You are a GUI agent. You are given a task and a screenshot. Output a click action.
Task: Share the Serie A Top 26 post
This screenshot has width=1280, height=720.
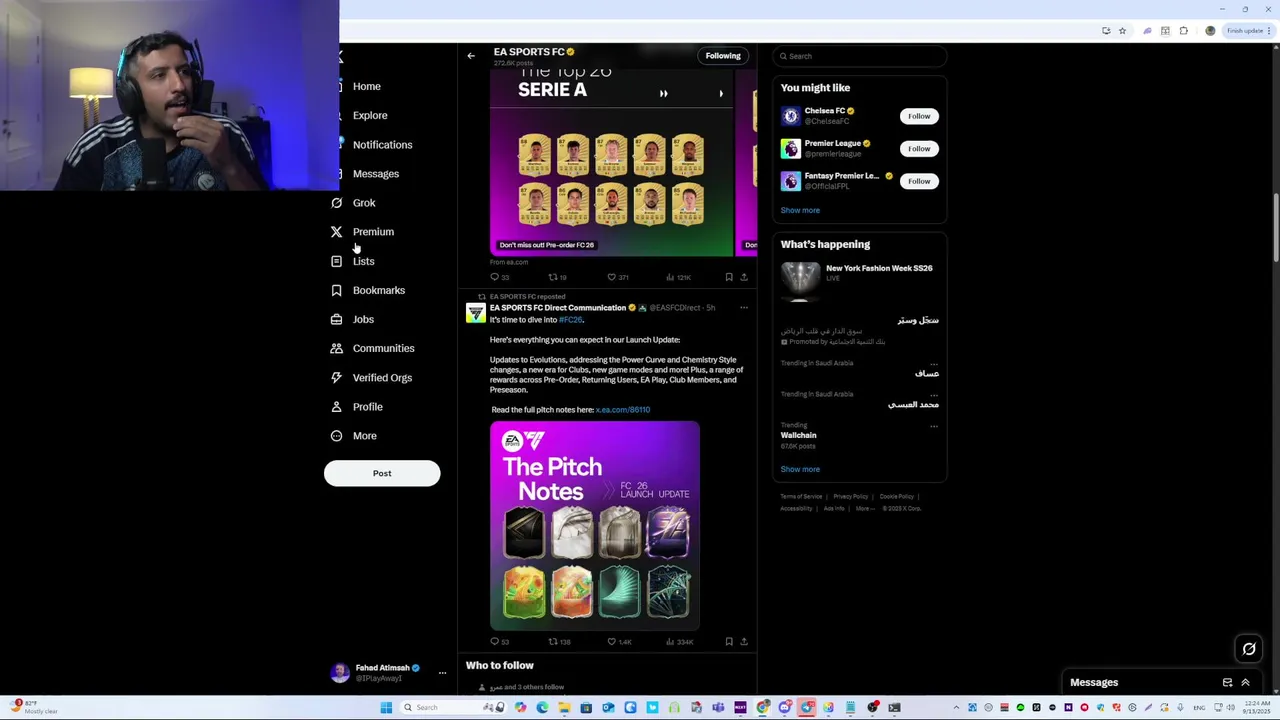point(744,277)
